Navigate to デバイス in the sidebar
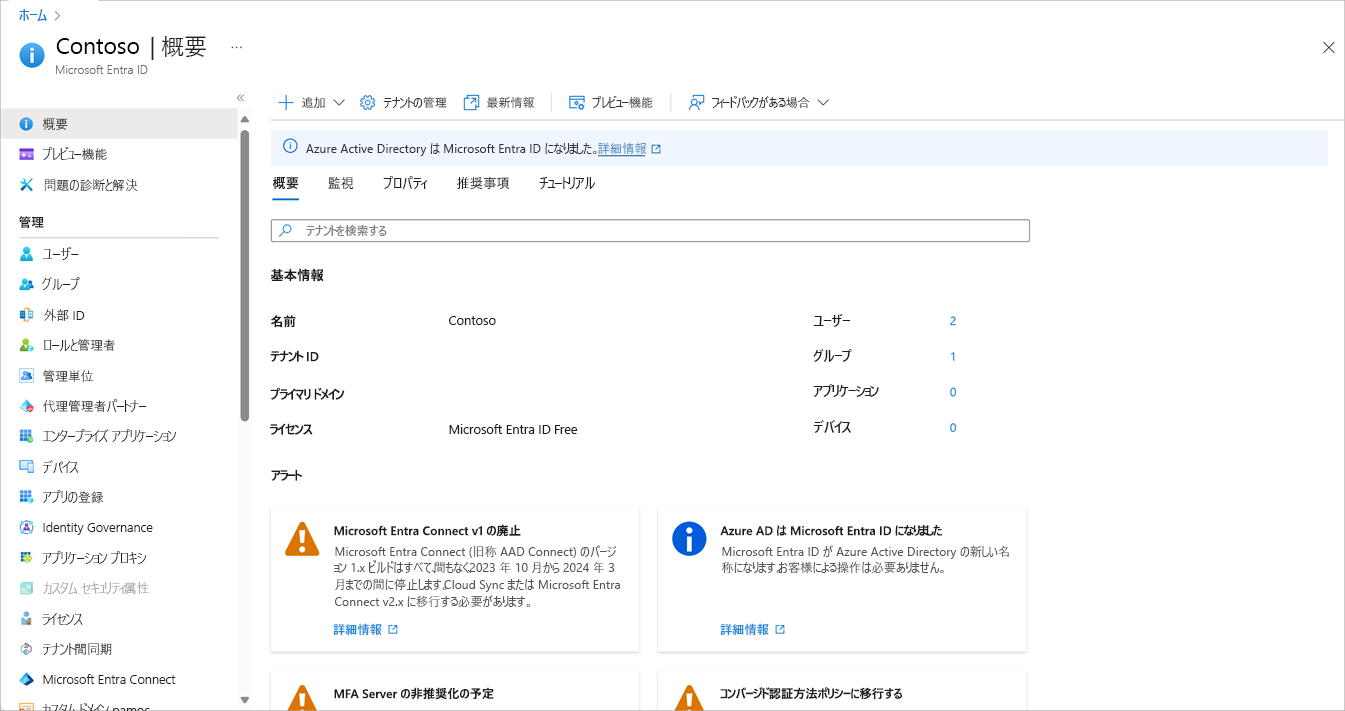The image size is (1345, 711). click(x=60, y=466)
